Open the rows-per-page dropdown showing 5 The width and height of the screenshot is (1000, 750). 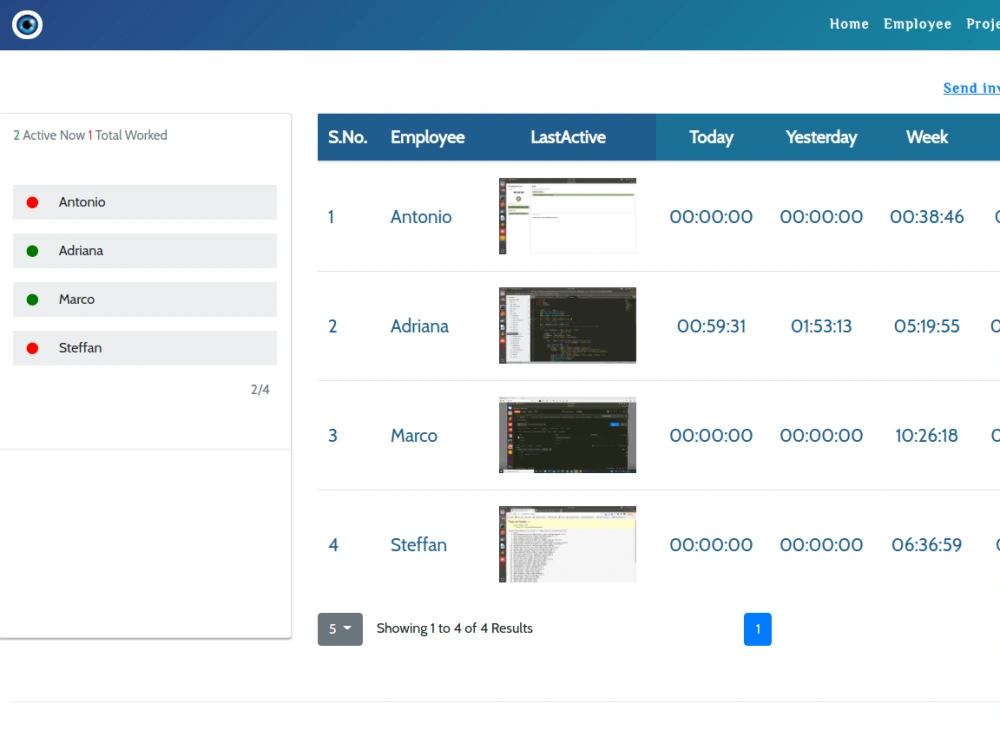[340, 629]
